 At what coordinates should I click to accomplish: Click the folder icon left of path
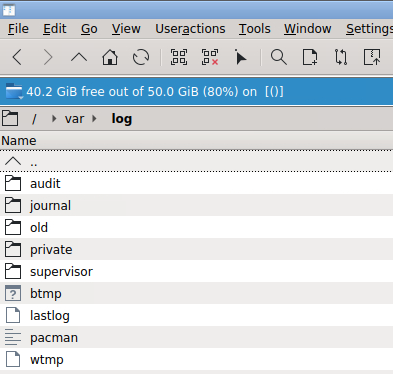coord(10,118)
